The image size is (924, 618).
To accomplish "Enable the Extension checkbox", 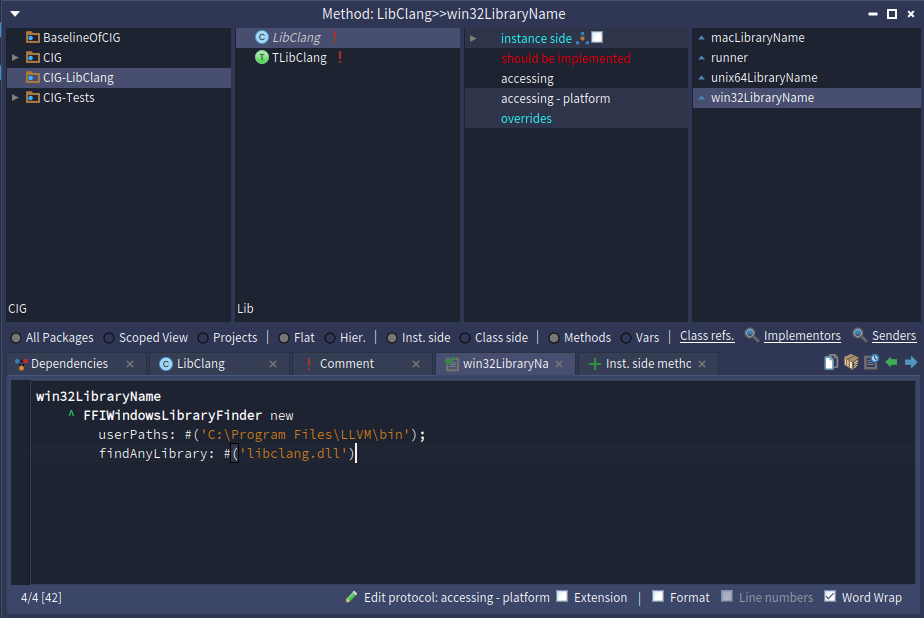I will [562, 597].
